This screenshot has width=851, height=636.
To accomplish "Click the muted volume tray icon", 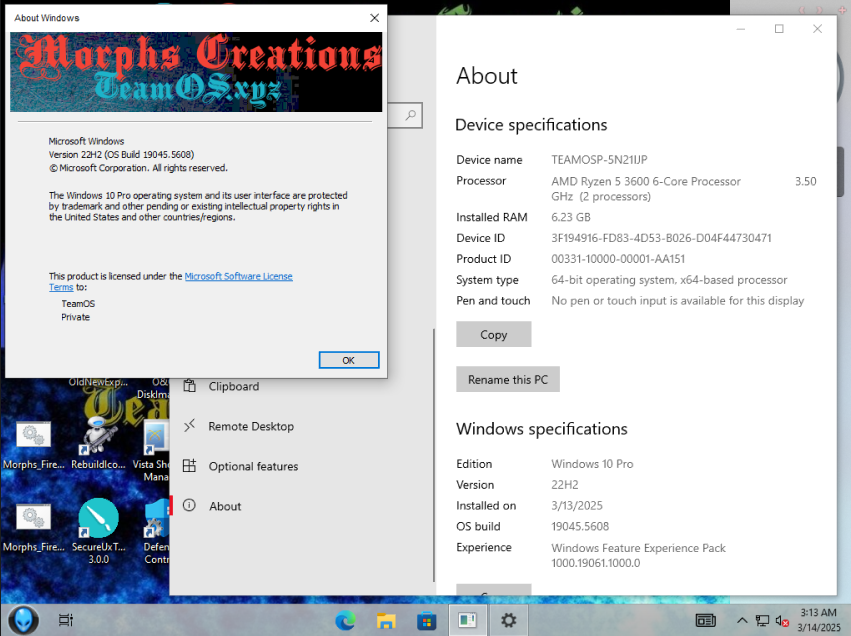I will [x=782, y=621].
